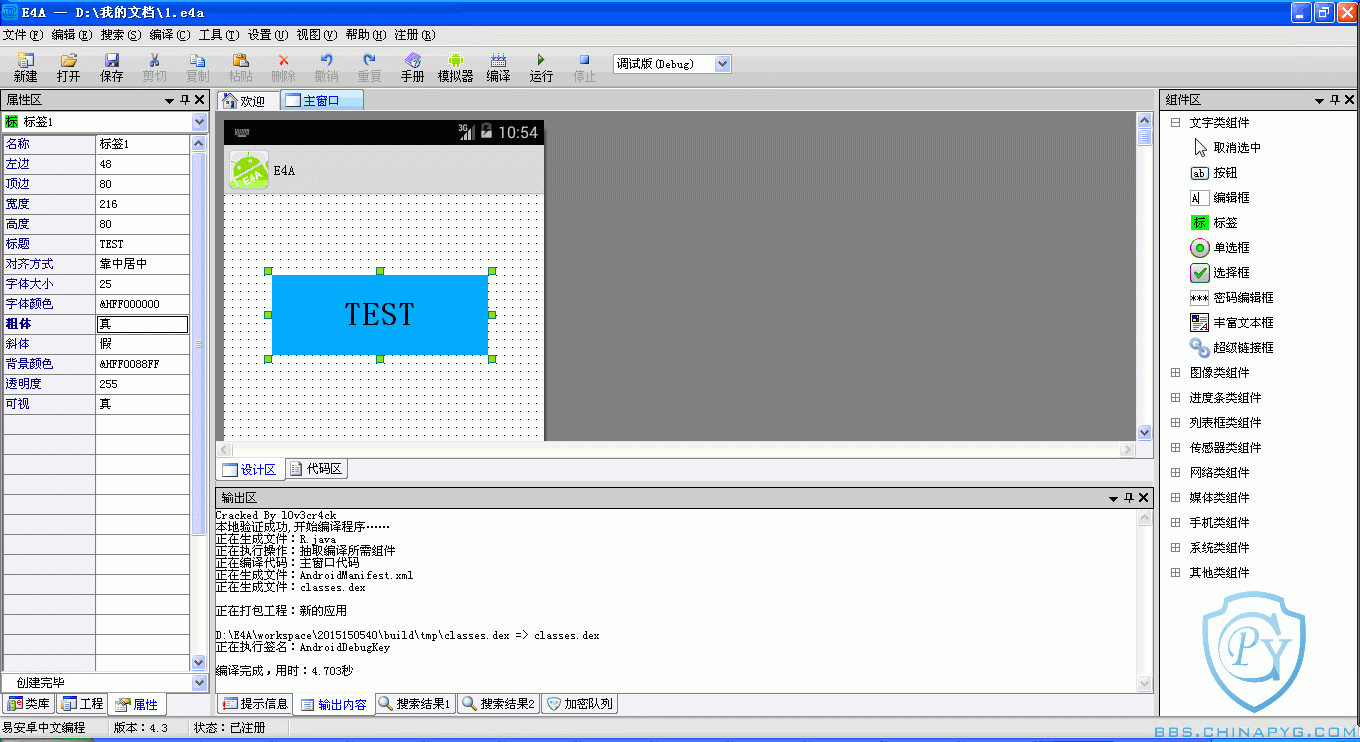
Task: Click the 复制 (Copy) toolbar icon
Action: (x=197, y=68)
